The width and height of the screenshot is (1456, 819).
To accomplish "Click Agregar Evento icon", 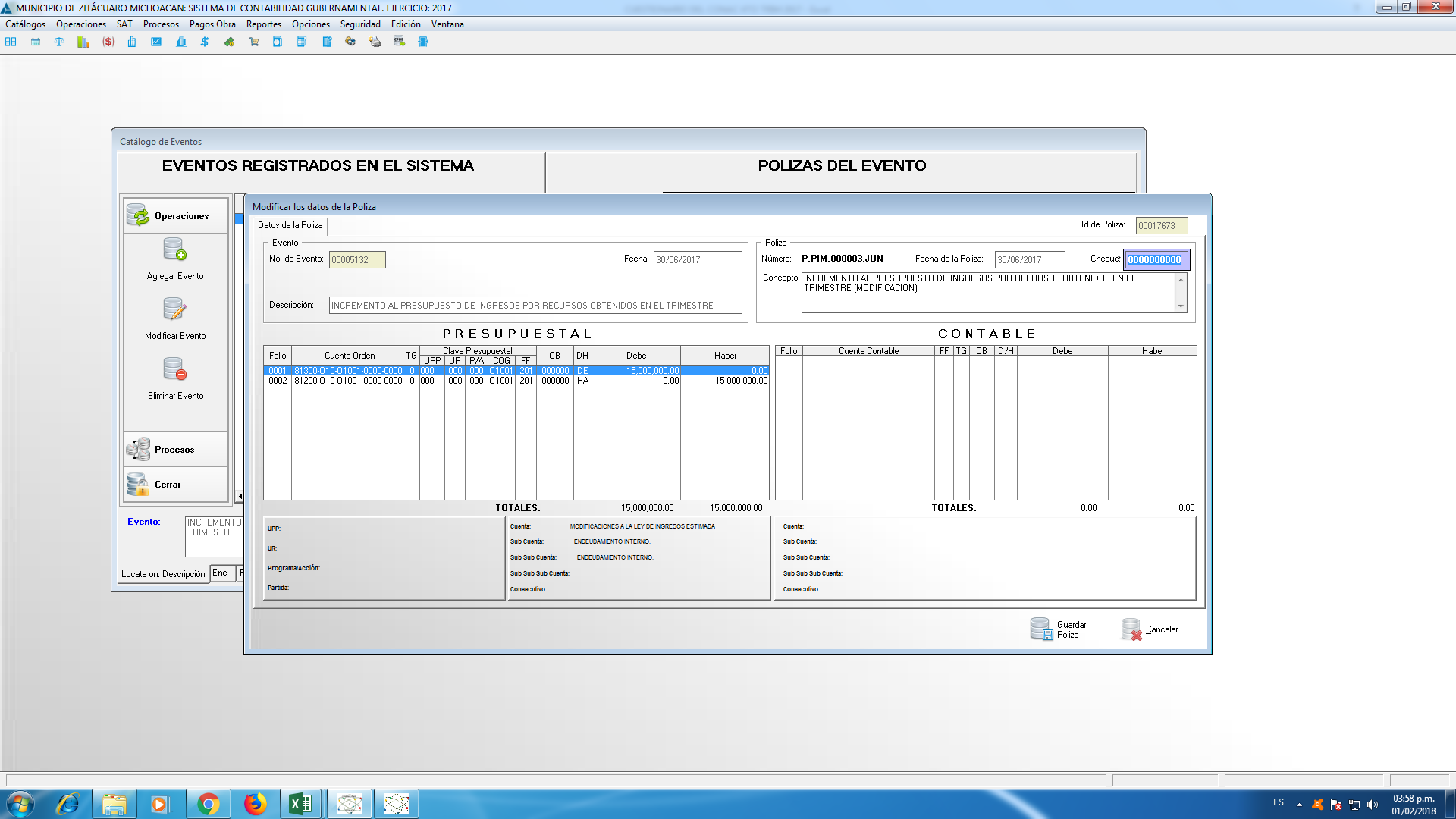I will pyautogui.click(x=175, y=249).
